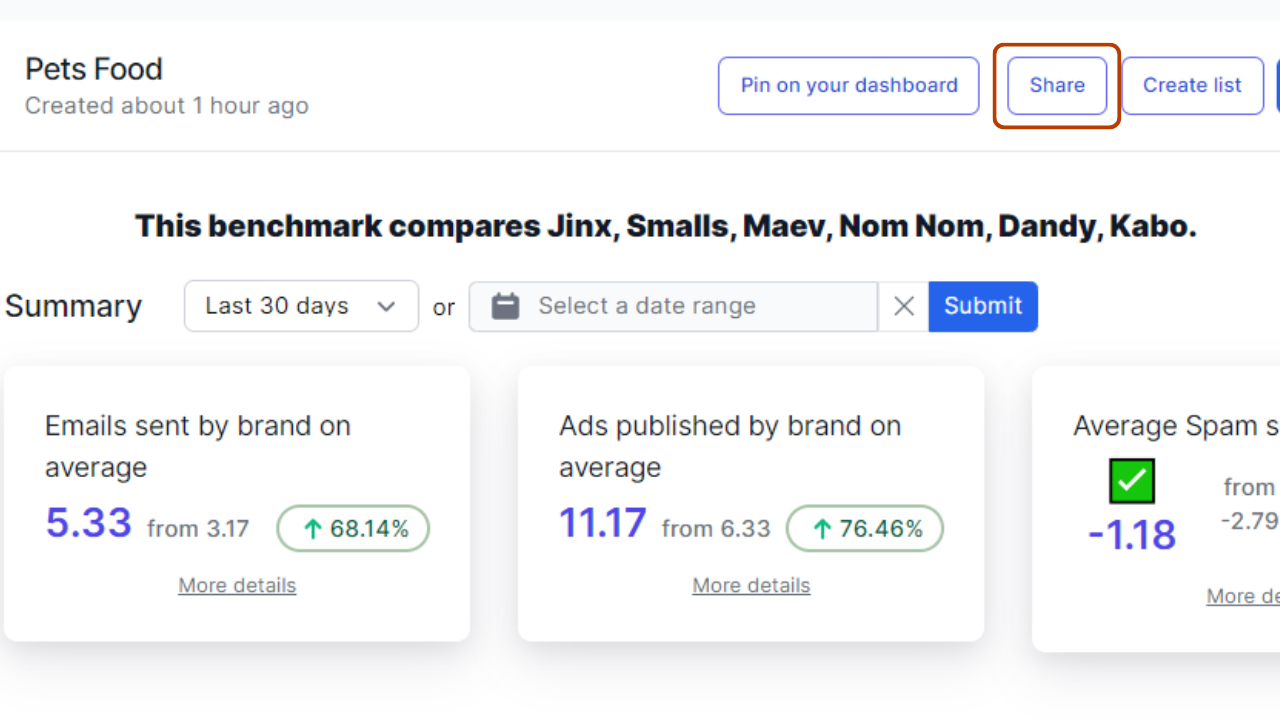This screenshot has height=720, width=1280.
Task: Click the 'Emails sent by brand on average' label
Action: pos(198,446)
